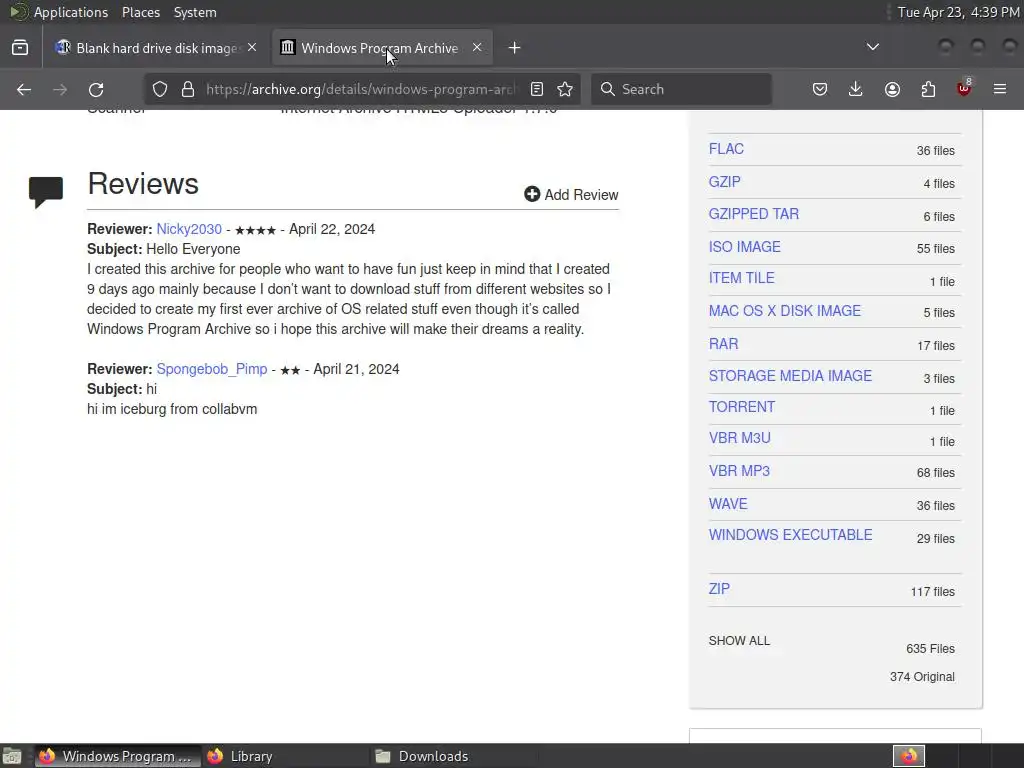
Task: Close the Windows Program Archive tab
Action: coord(477,48)
